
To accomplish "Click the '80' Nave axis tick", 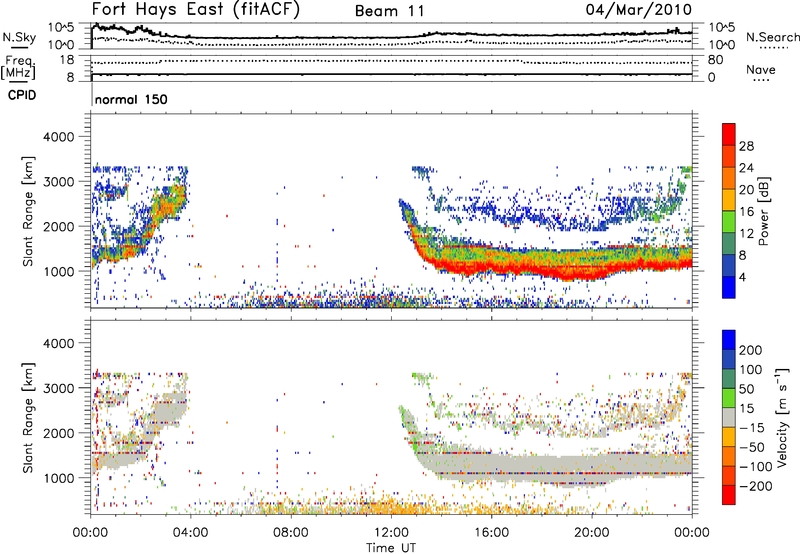I will pos(715,60).
